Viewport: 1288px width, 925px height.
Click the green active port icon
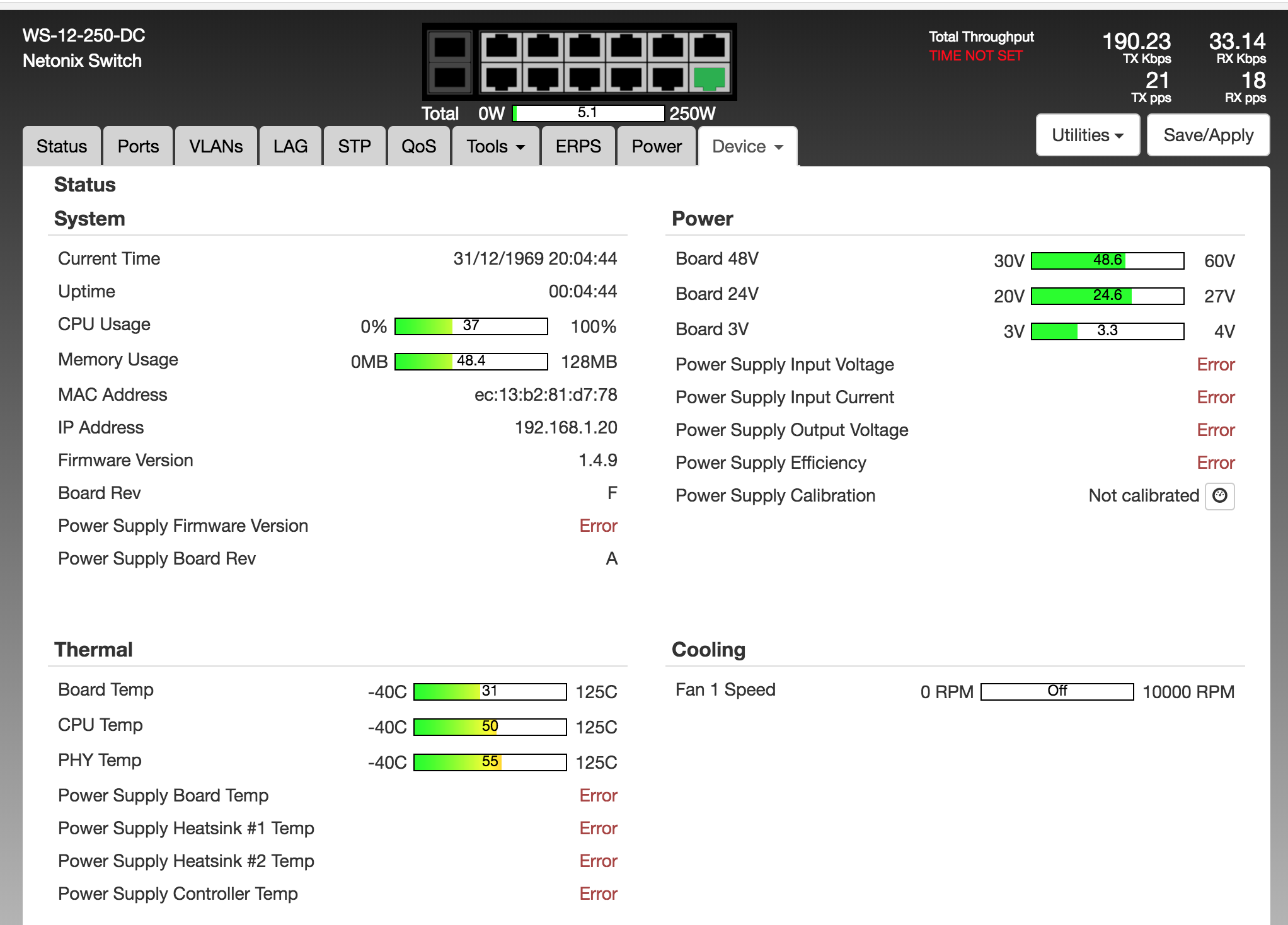tap(709, 79)
